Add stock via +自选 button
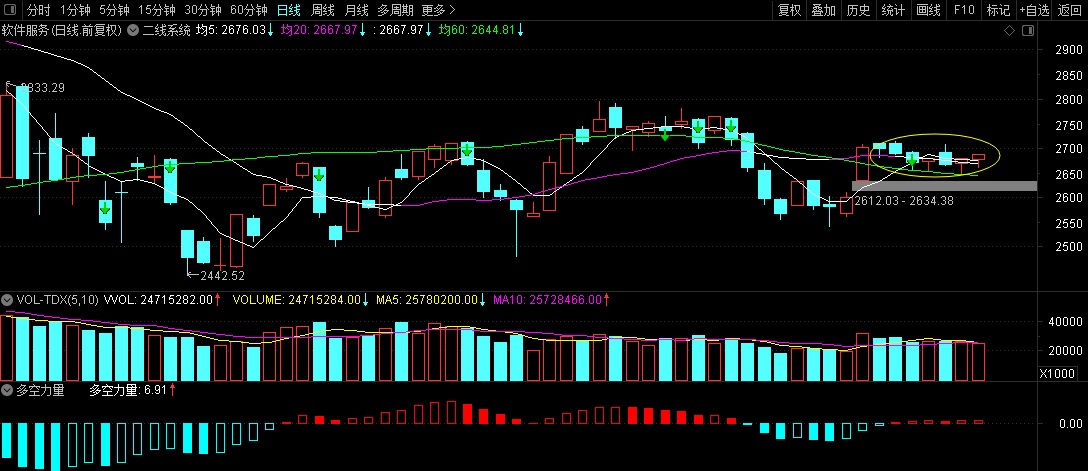Image resolution: width=1088 pixels, height=471 pixels. point(1034,10)
